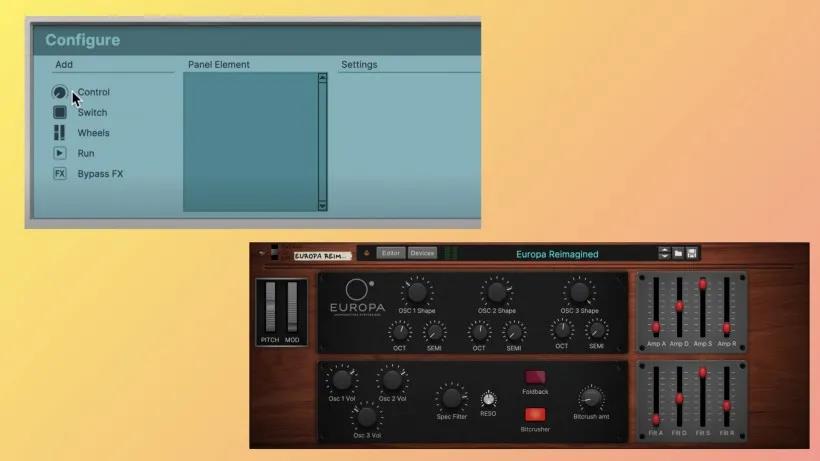
Task: Click the Filt R fader handle
Action: point(726,406)
